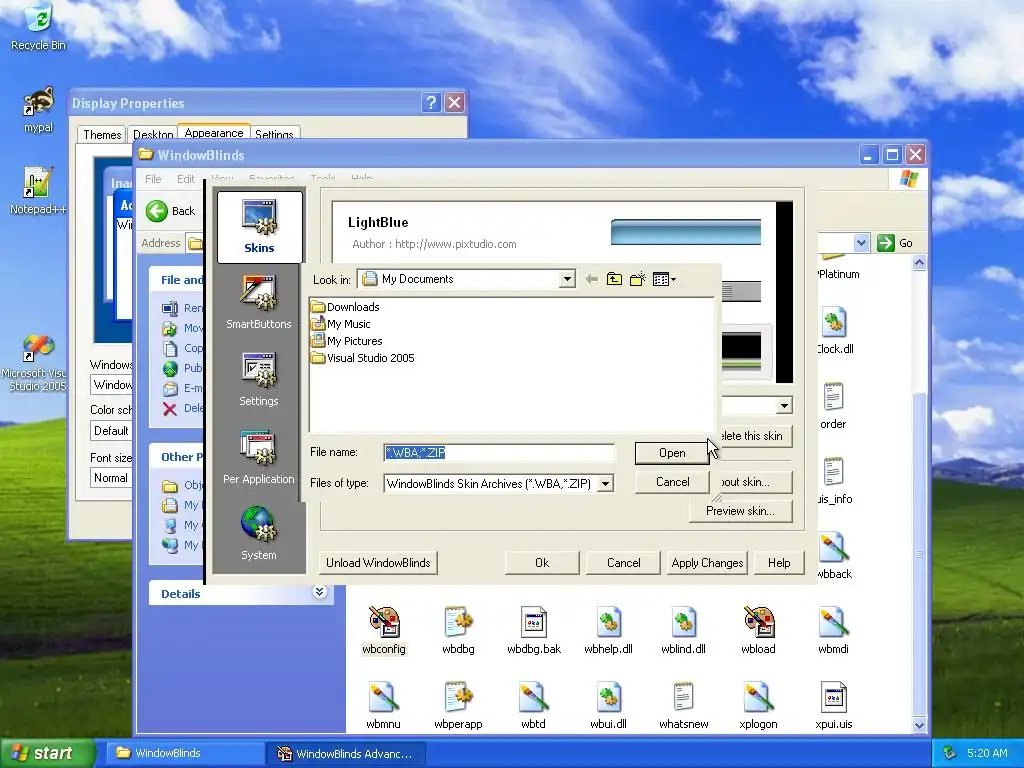Open dropdown beside skin preview
The image size is (1024, 768).
tap(784, 406)
